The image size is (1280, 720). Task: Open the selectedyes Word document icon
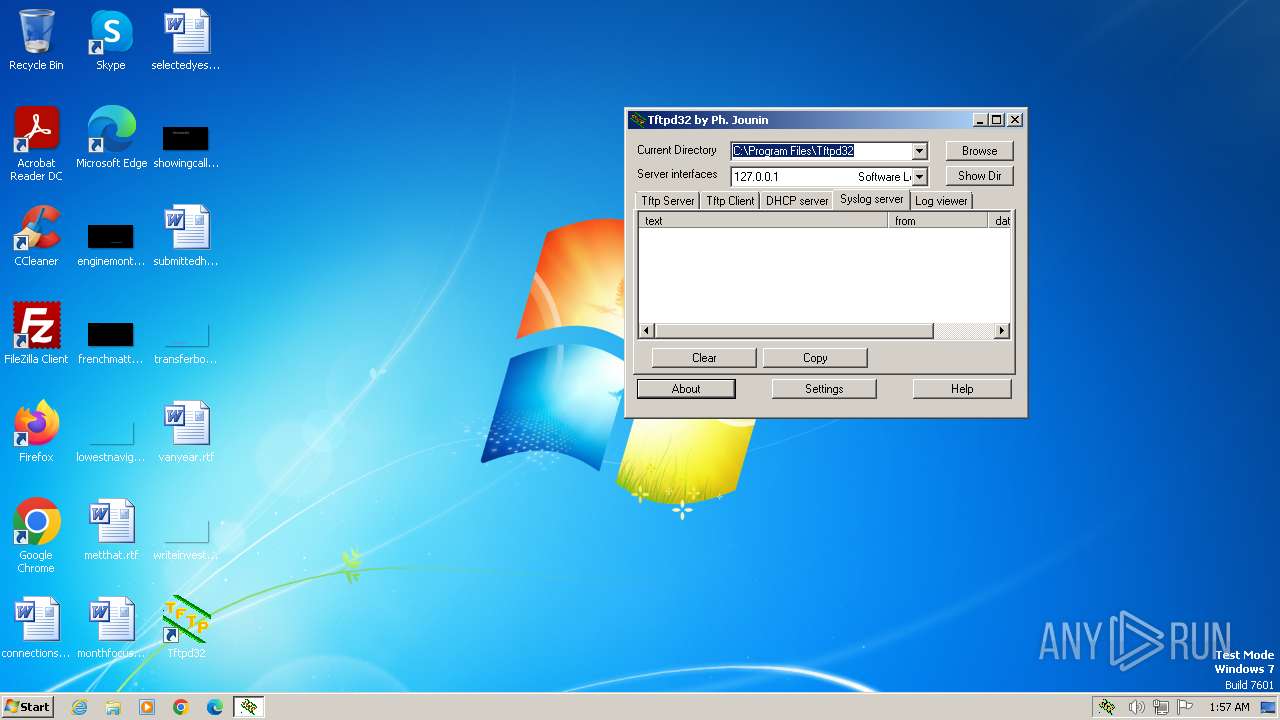186,40
